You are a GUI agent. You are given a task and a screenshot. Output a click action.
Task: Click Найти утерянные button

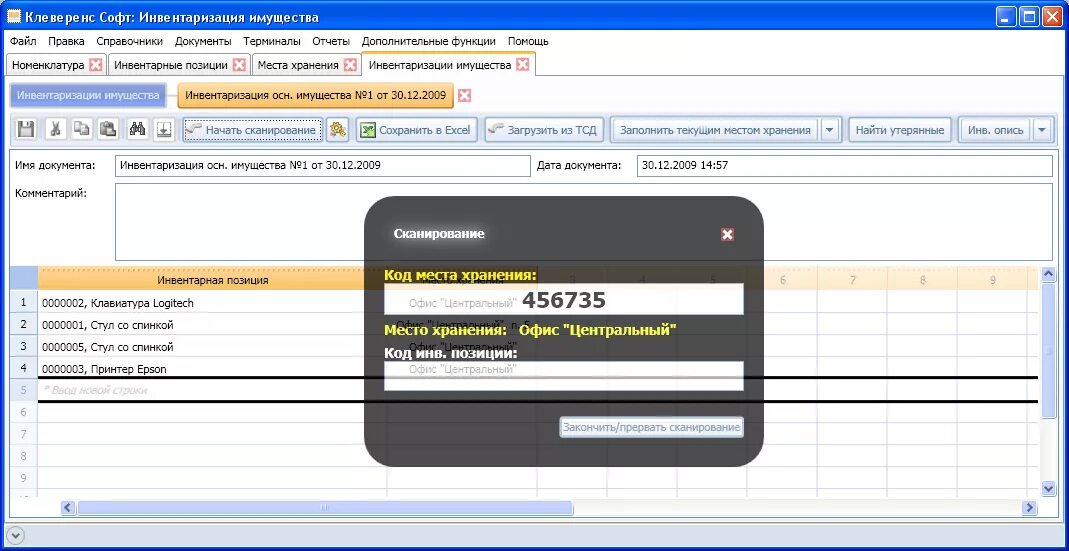900,130
